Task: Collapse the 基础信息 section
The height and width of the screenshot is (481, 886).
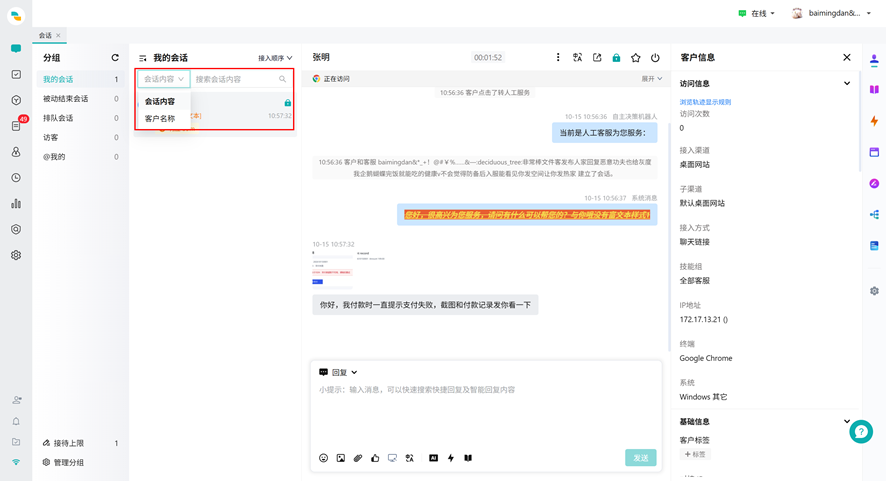Action: tap(847, 421)
